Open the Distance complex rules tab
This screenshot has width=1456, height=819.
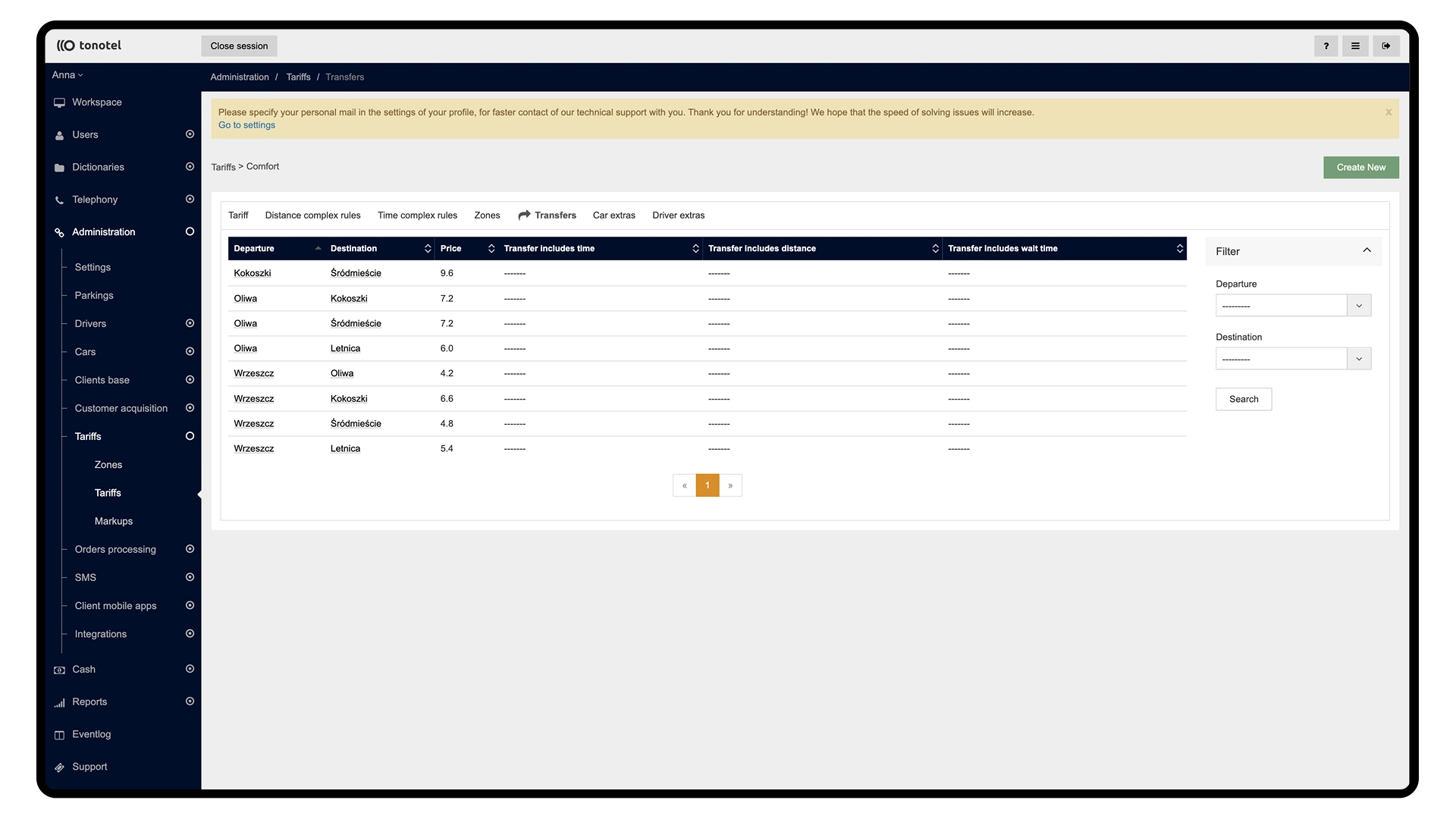(x=312, y=215)
